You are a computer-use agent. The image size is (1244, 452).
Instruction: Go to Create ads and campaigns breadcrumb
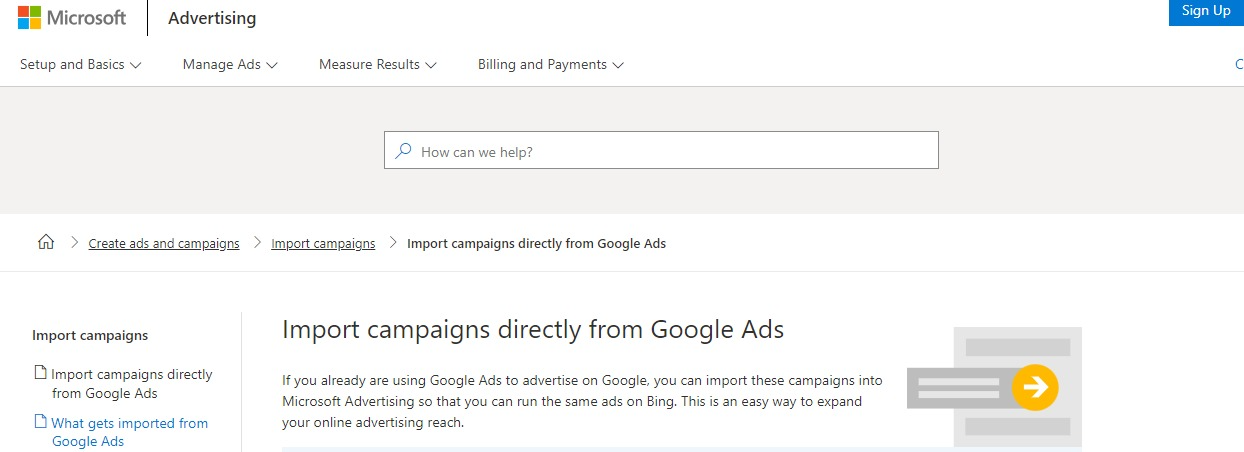[164, 244]
